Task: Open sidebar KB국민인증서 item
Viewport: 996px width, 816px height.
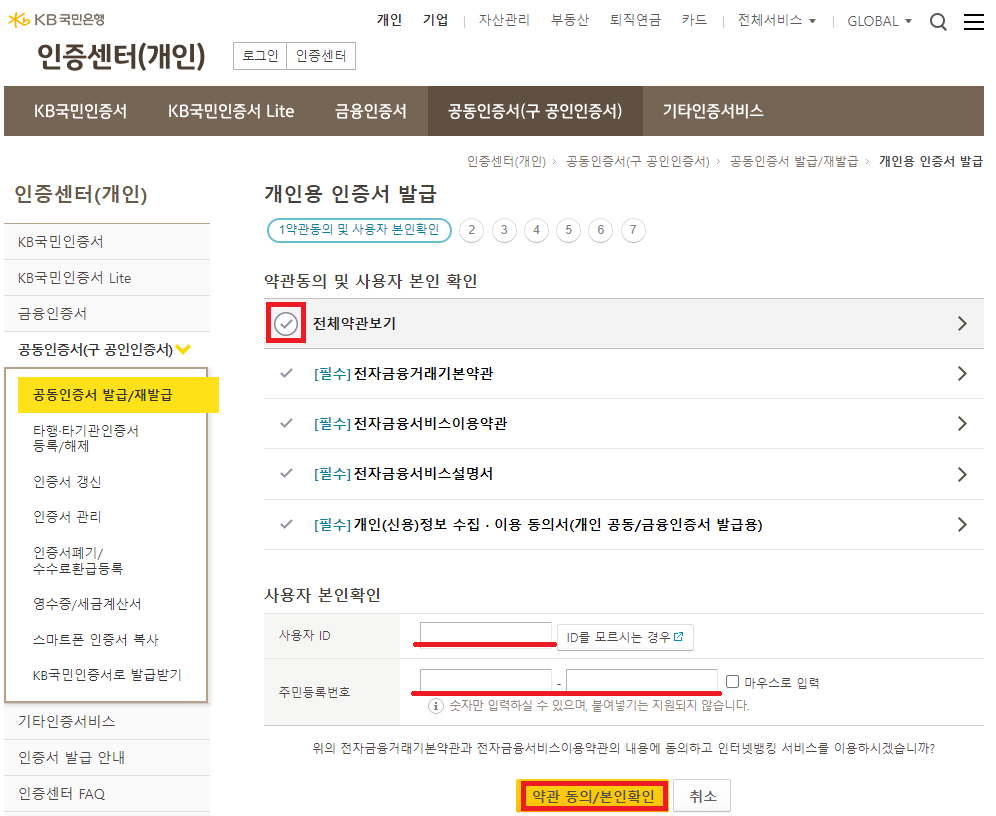Action: (107, 242)
